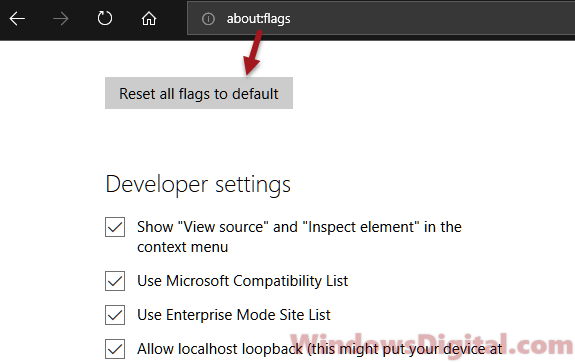Focus the about:flags address bar

381,18
